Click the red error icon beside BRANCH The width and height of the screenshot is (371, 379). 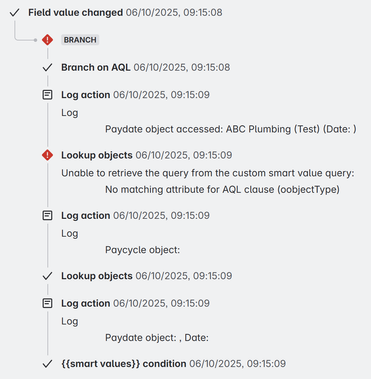48,40
